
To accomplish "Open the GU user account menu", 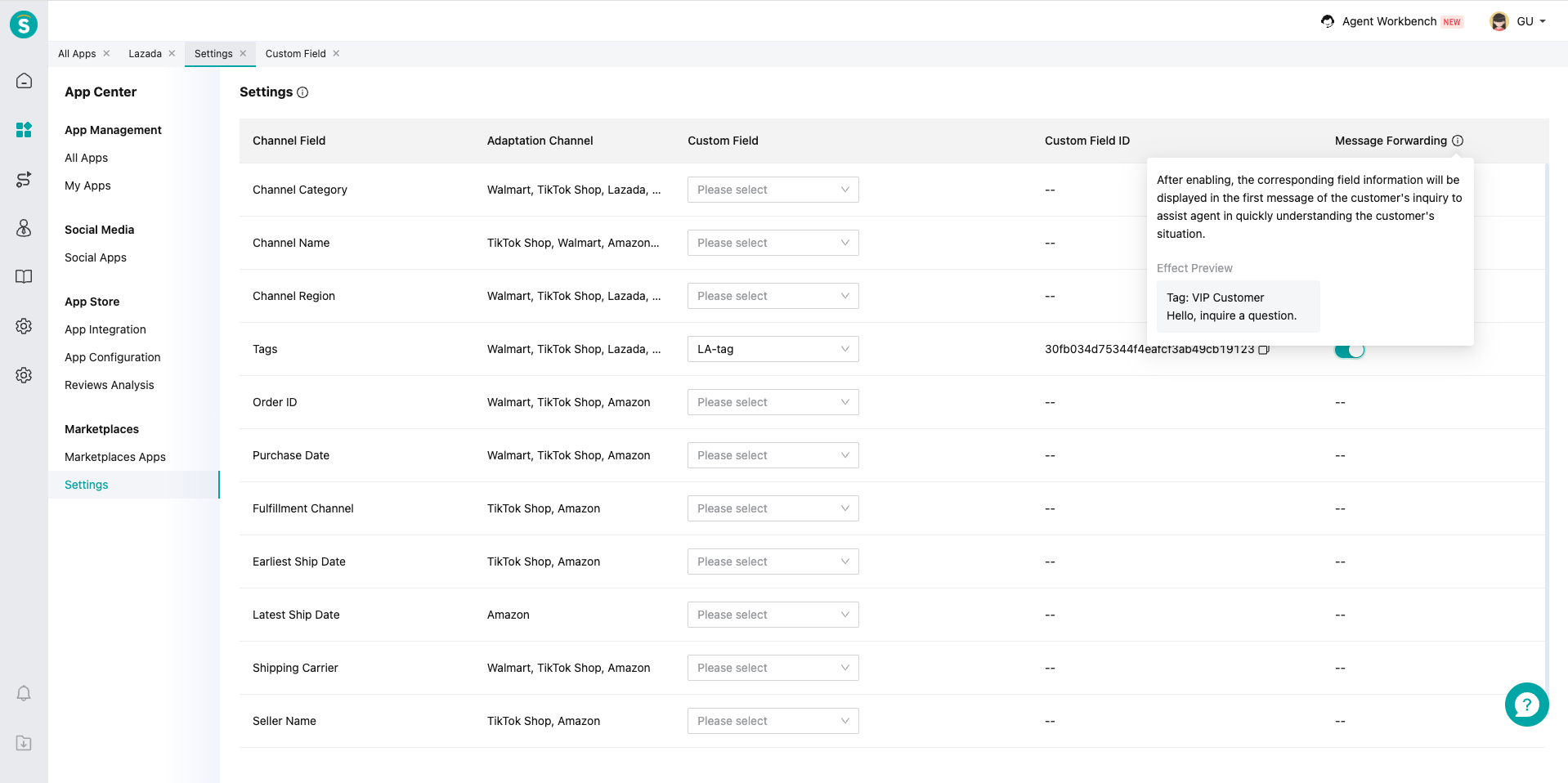I will click(1518, 21).
